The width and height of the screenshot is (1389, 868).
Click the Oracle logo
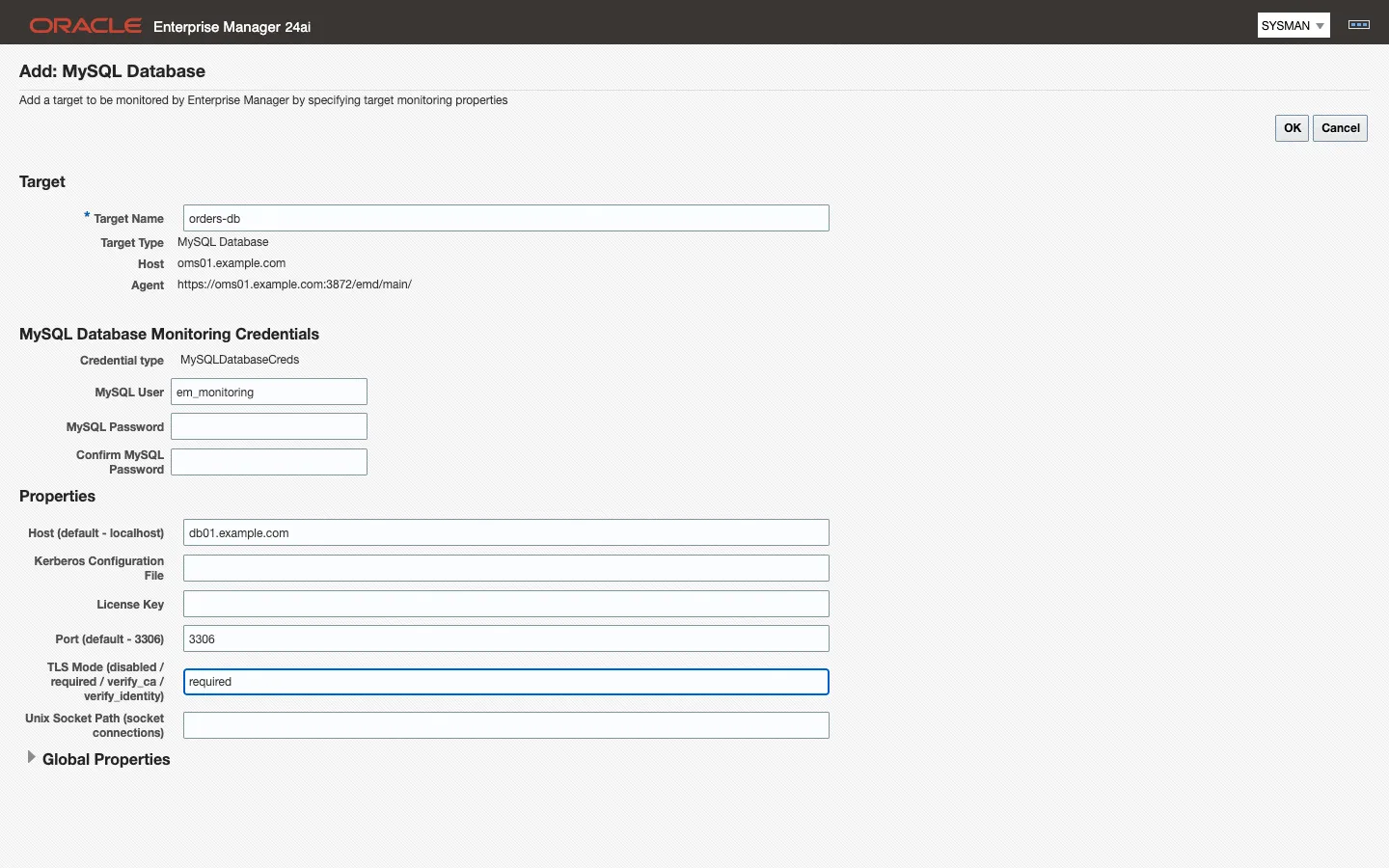86,26
